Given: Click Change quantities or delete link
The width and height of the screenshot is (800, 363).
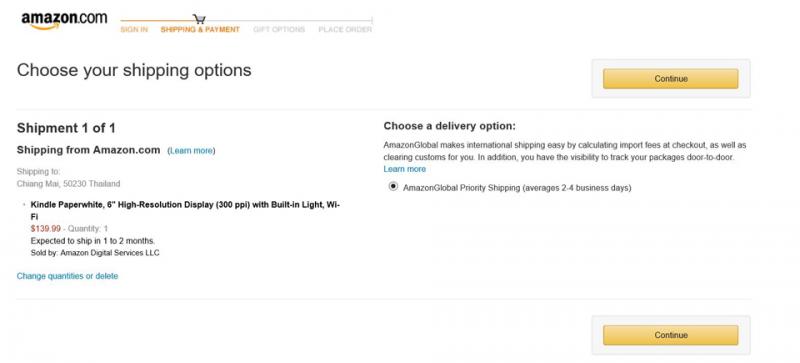Looking at the screenshot, I should click(67, 276).
